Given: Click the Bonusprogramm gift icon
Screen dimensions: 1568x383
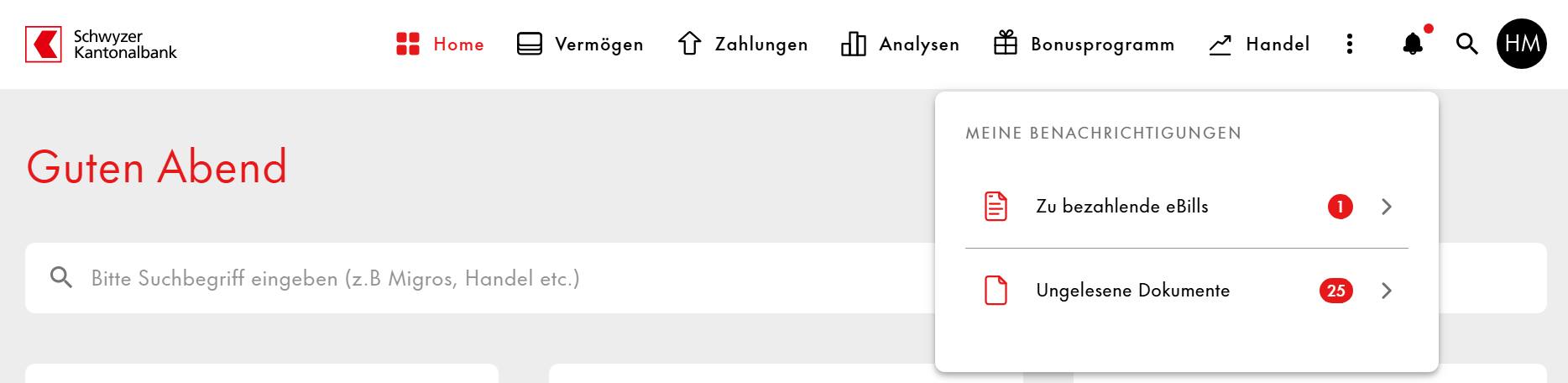Looking at the screenshot, I should [x=1006, y=43].
